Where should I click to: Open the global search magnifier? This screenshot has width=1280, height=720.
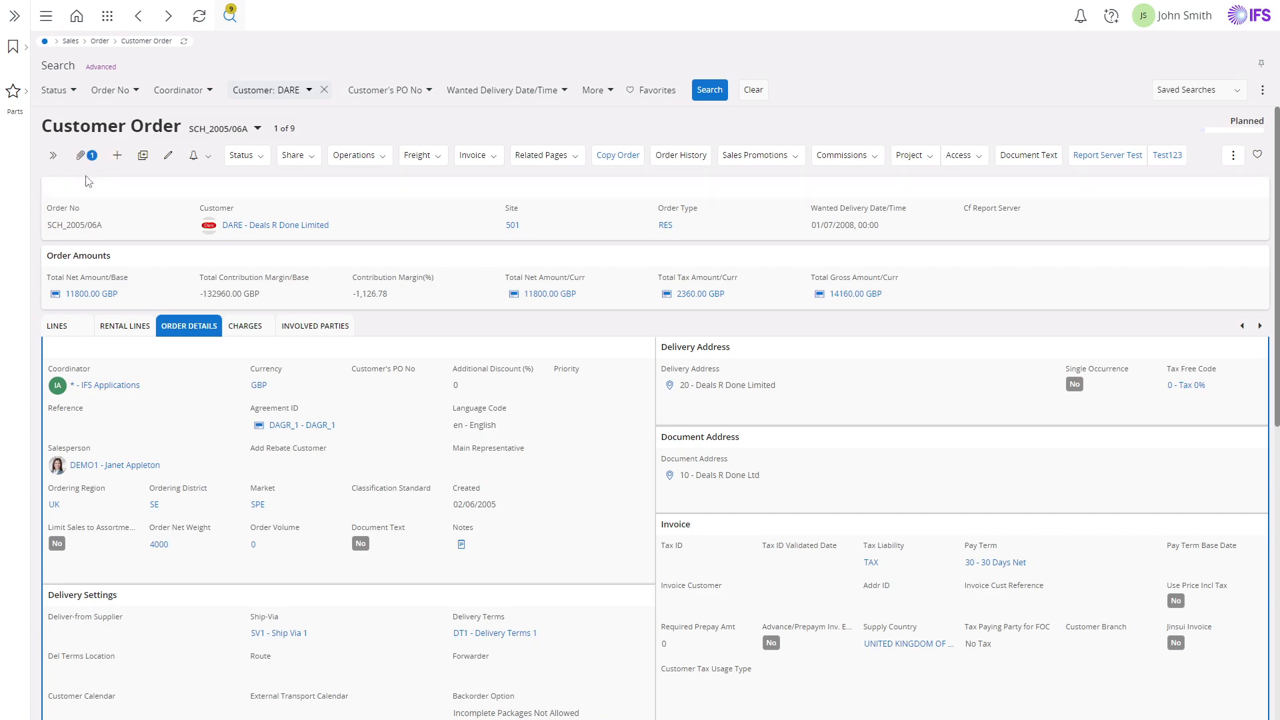(x=230, y=15)
